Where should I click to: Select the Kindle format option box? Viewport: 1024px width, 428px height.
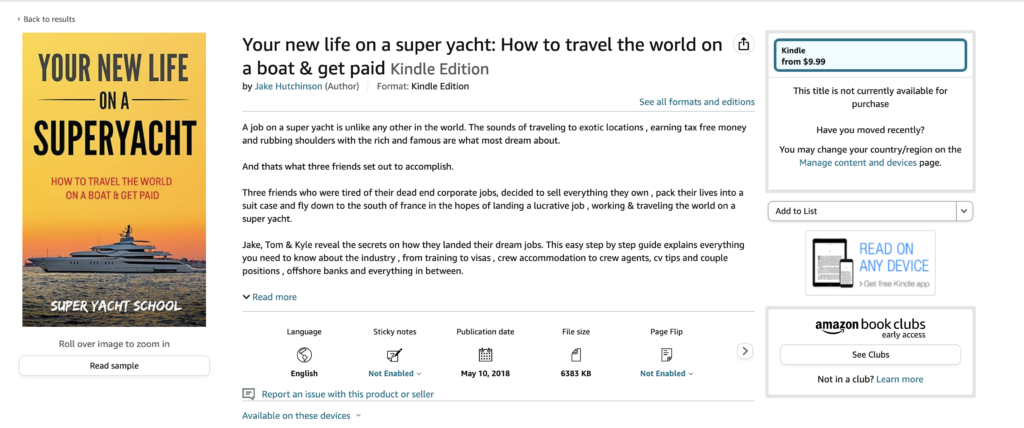[x=870, y=56]
